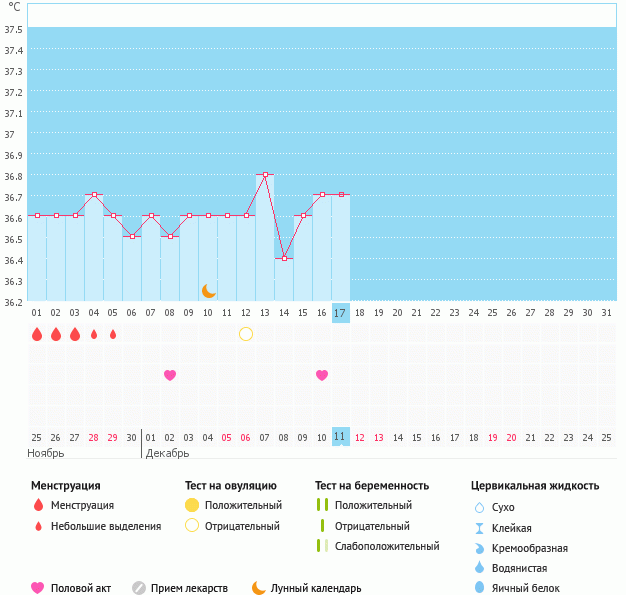Click the small spotting drop on cycle day 05
Screen dimensions: 626x595
click(113, 334)
